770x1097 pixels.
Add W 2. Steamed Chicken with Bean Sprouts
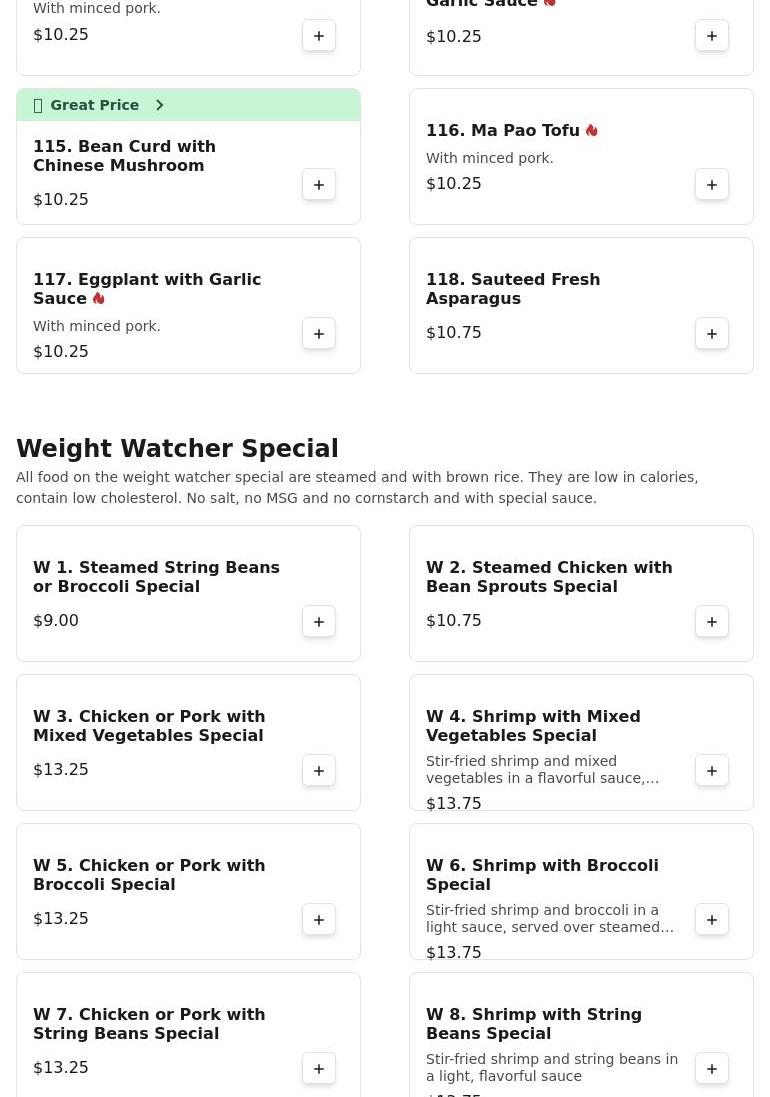pos(712,621)
